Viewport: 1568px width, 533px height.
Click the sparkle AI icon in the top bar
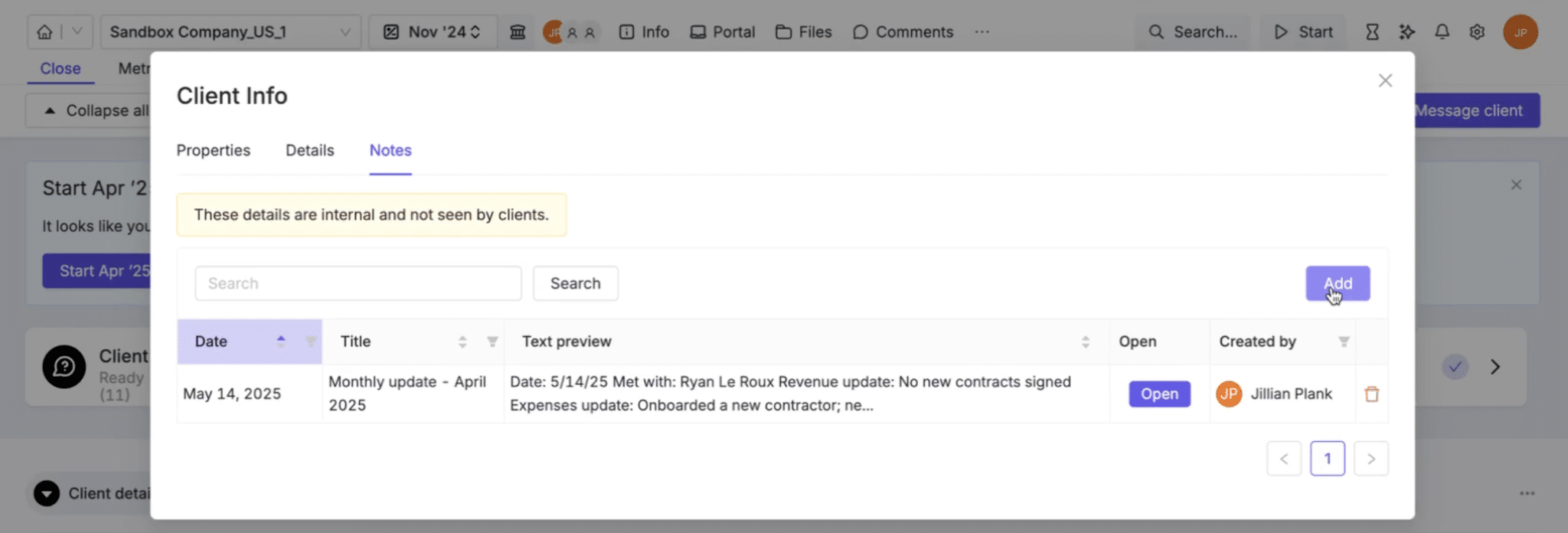[1407, 32]
